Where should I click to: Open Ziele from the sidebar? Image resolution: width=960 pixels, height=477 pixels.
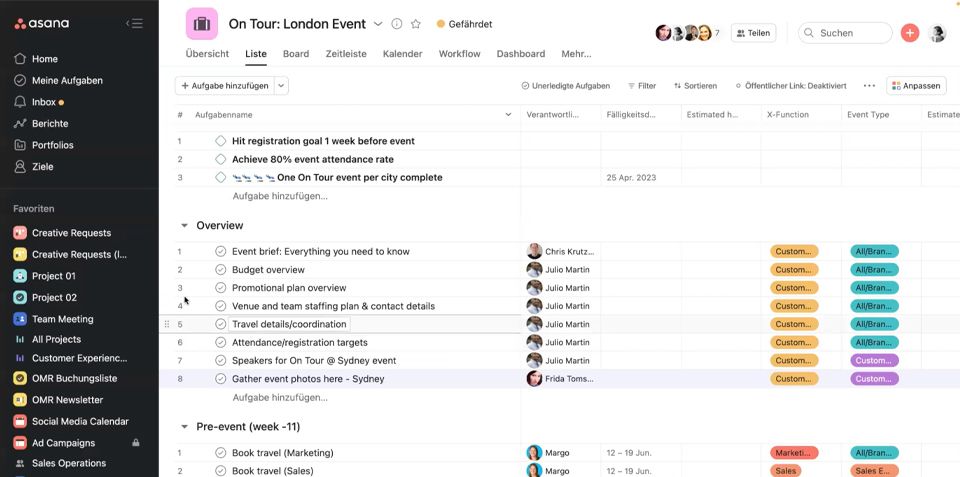point(42,167)
